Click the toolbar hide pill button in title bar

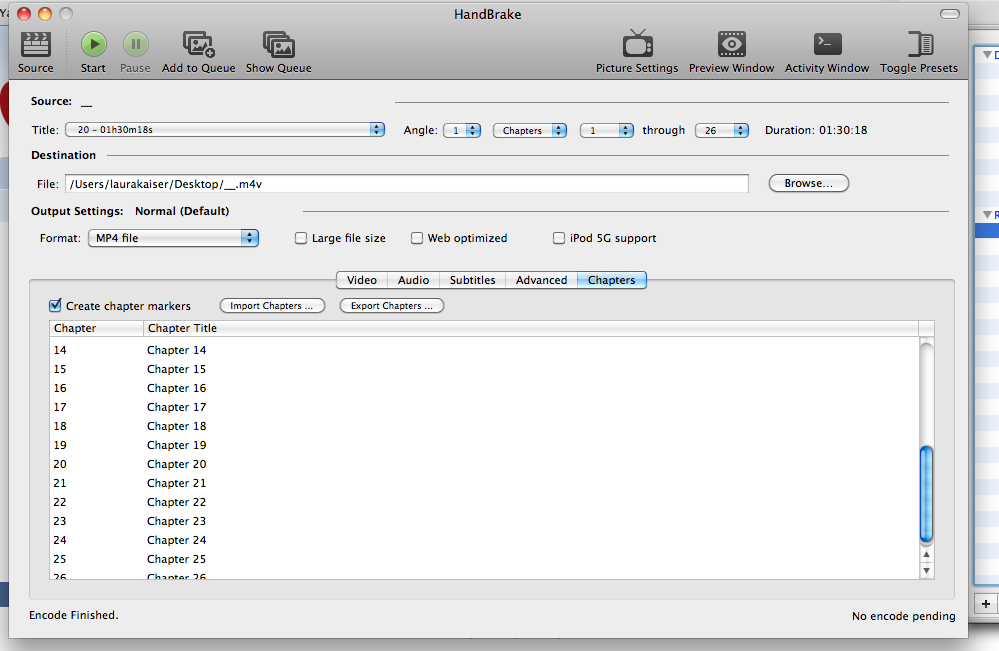pyautogui.click(x=949, y=14)
